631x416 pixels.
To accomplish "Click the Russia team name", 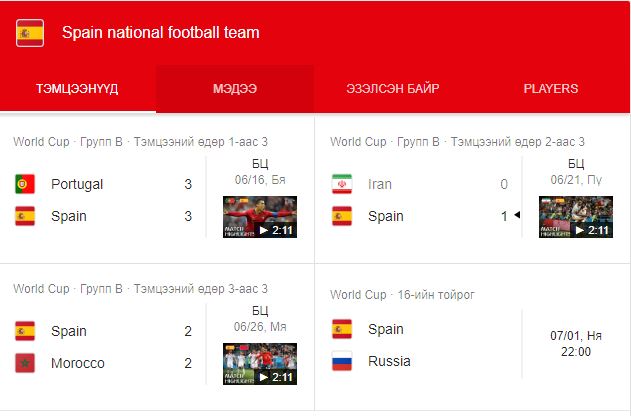I will pyautogui.click(x=389, y=361).
